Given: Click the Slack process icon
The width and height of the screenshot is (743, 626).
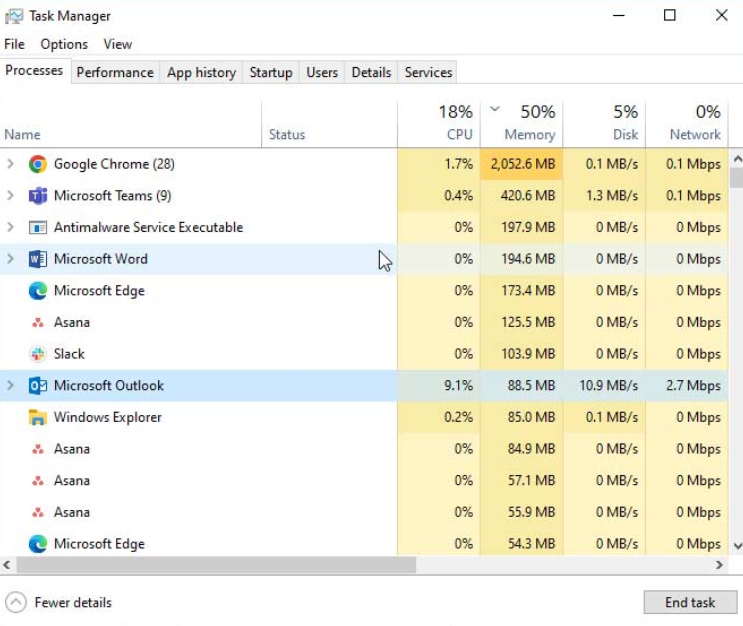Looking at the screenshot, I should 37,354.
